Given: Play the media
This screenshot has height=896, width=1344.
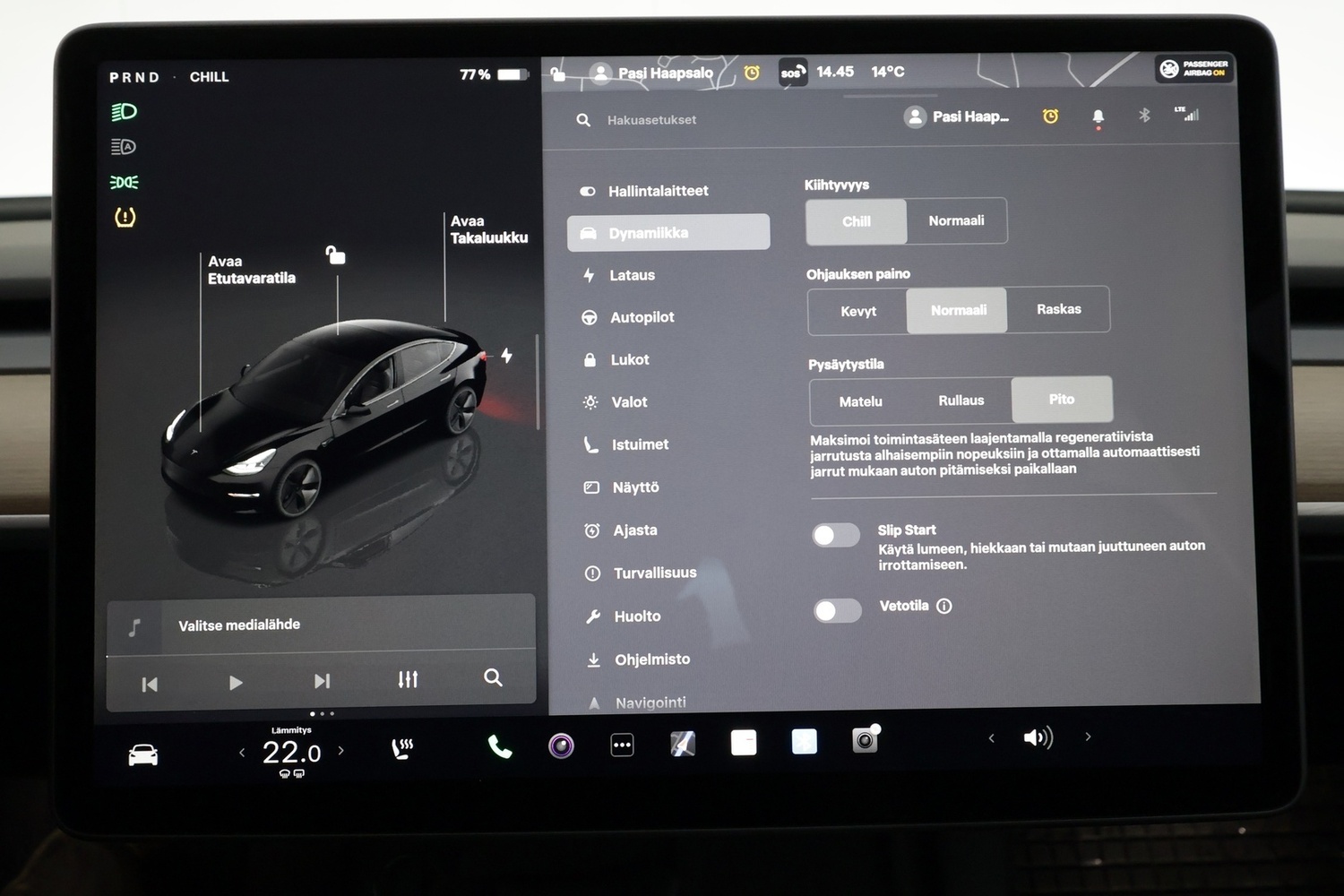Looking at the screenshot, I should (x=236, y=683).
